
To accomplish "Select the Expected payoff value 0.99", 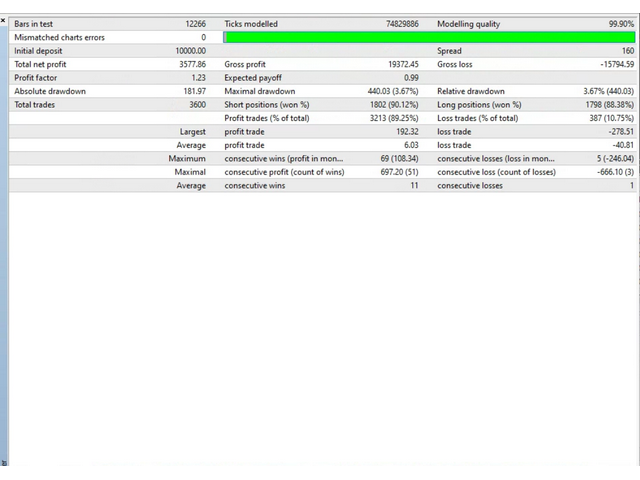I will pos(411,77).
